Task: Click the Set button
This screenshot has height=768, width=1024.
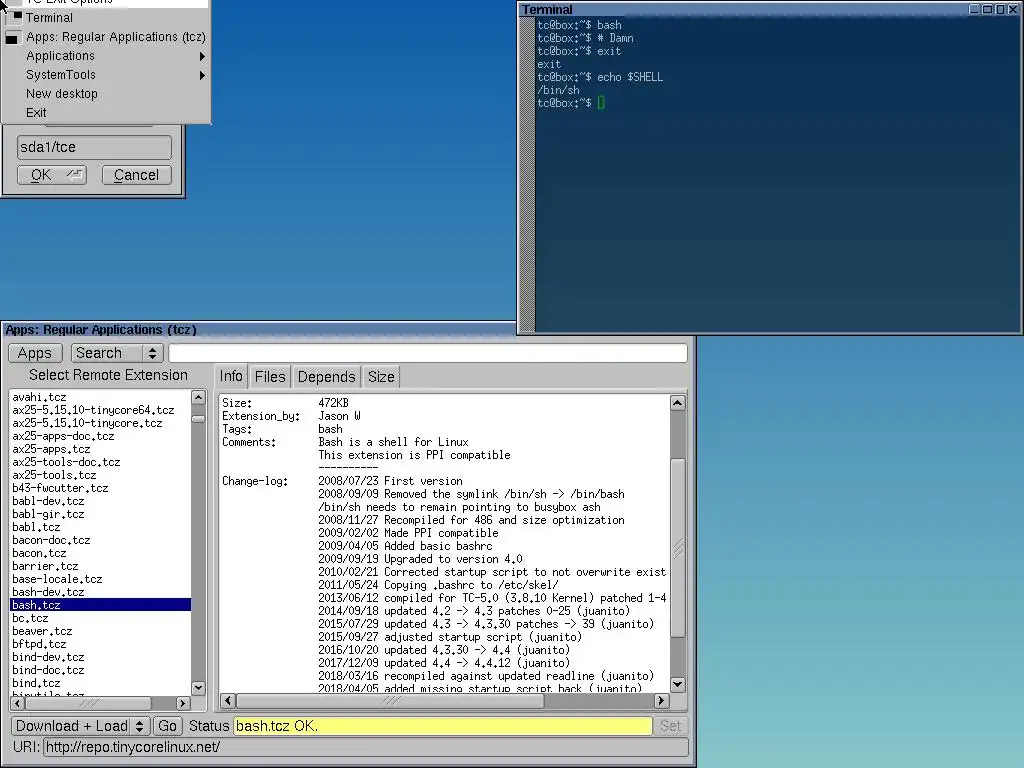Action: point(670,726)
